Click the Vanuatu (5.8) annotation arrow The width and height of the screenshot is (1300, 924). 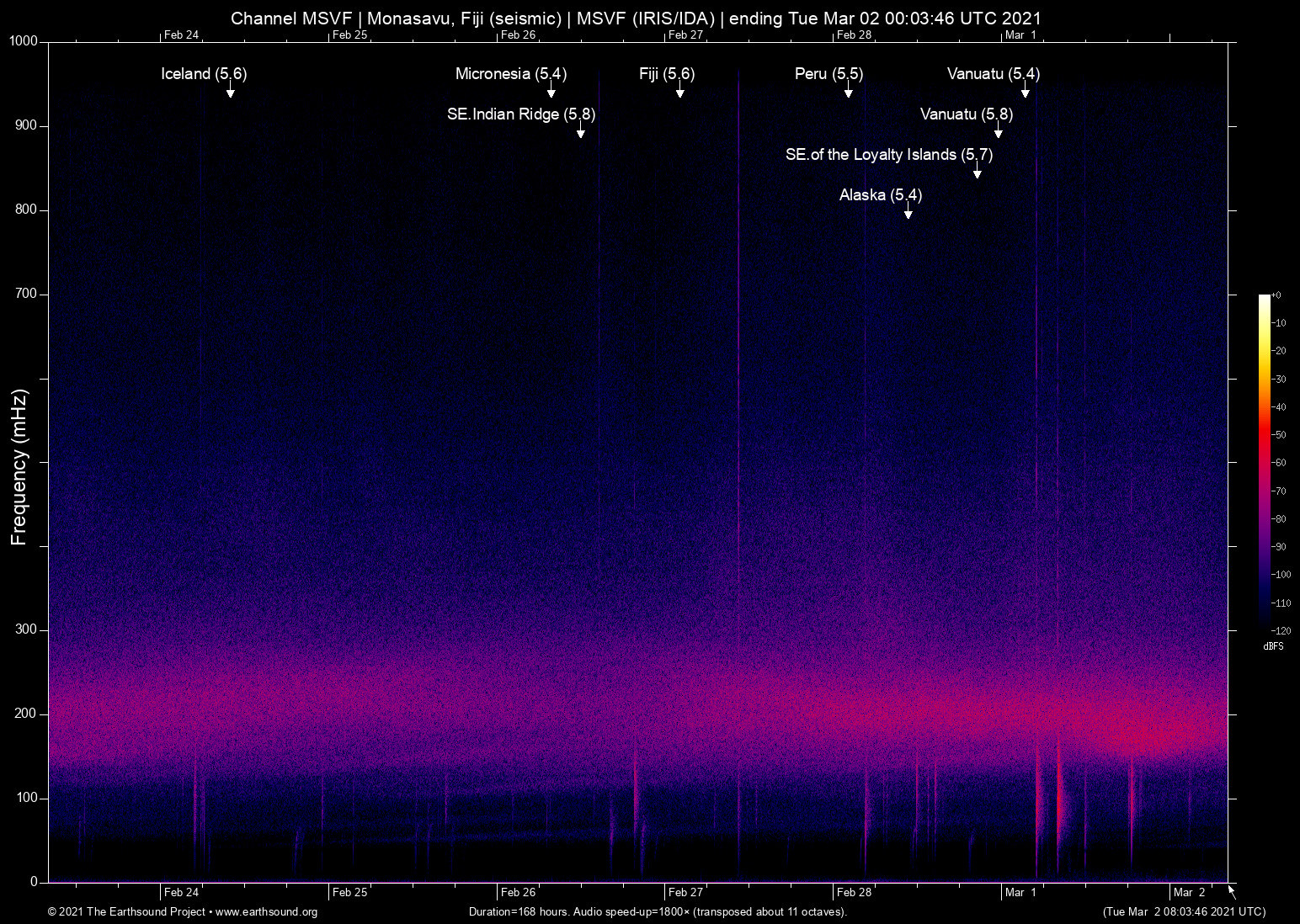pos(999,133)
